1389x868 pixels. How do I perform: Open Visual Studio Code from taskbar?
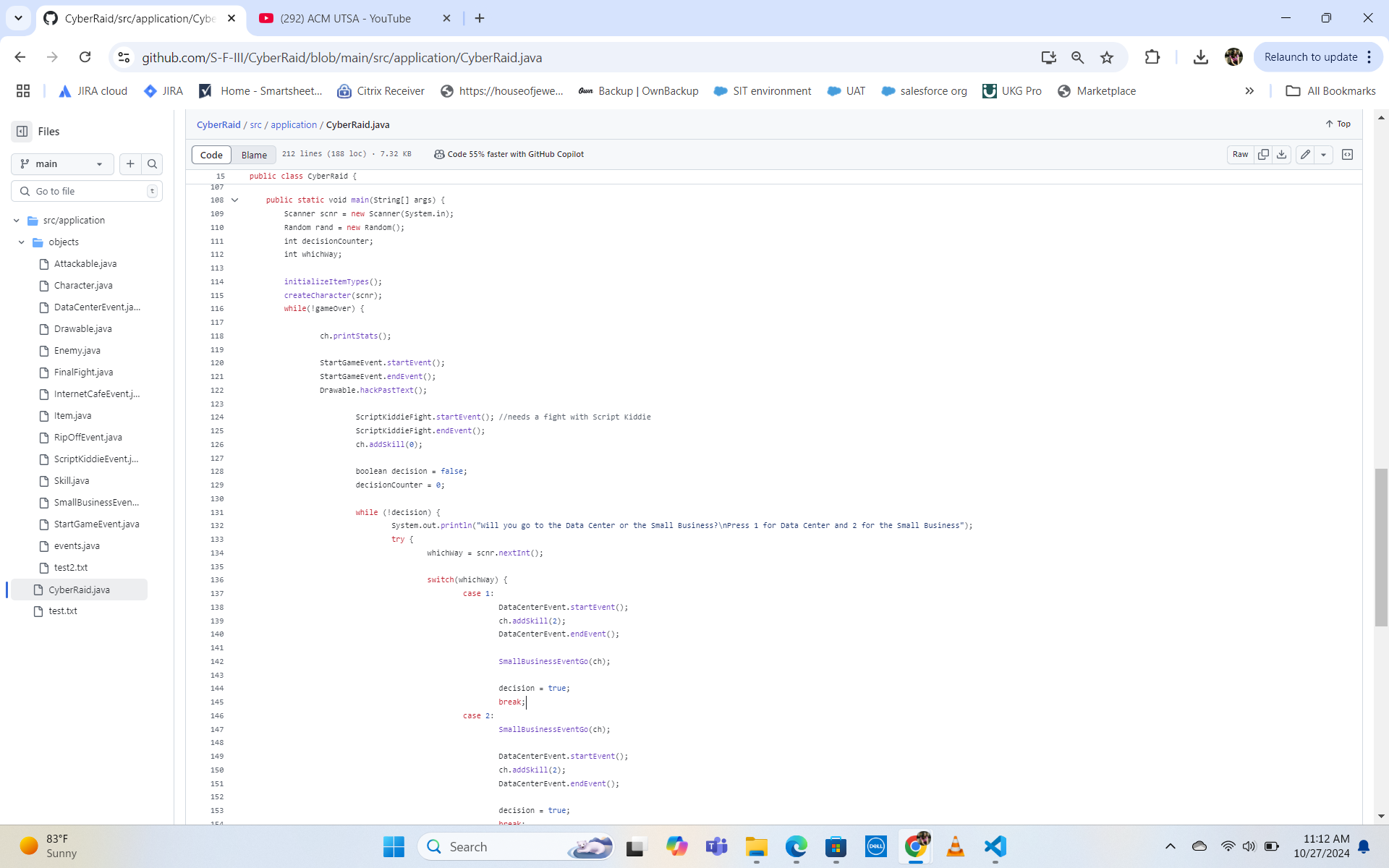coord(995,846)
